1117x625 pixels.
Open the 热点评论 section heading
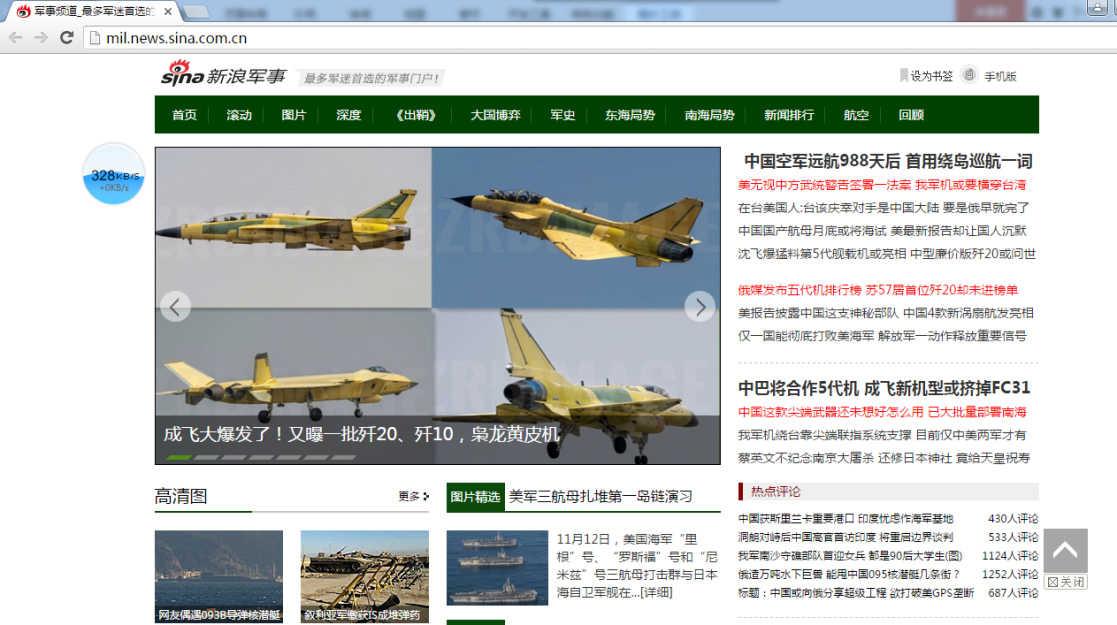pyautogui.click(x=775, y=491)
